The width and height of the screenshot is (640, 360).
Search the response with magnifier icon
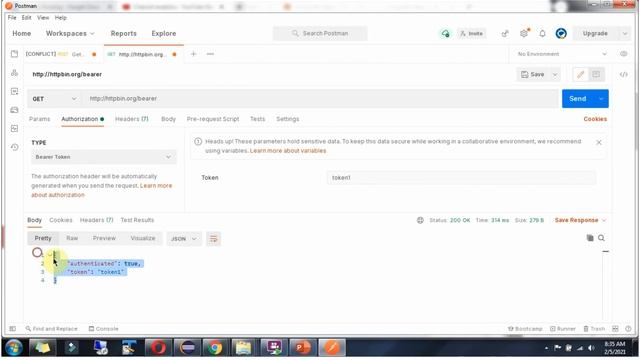coord(601,238)
